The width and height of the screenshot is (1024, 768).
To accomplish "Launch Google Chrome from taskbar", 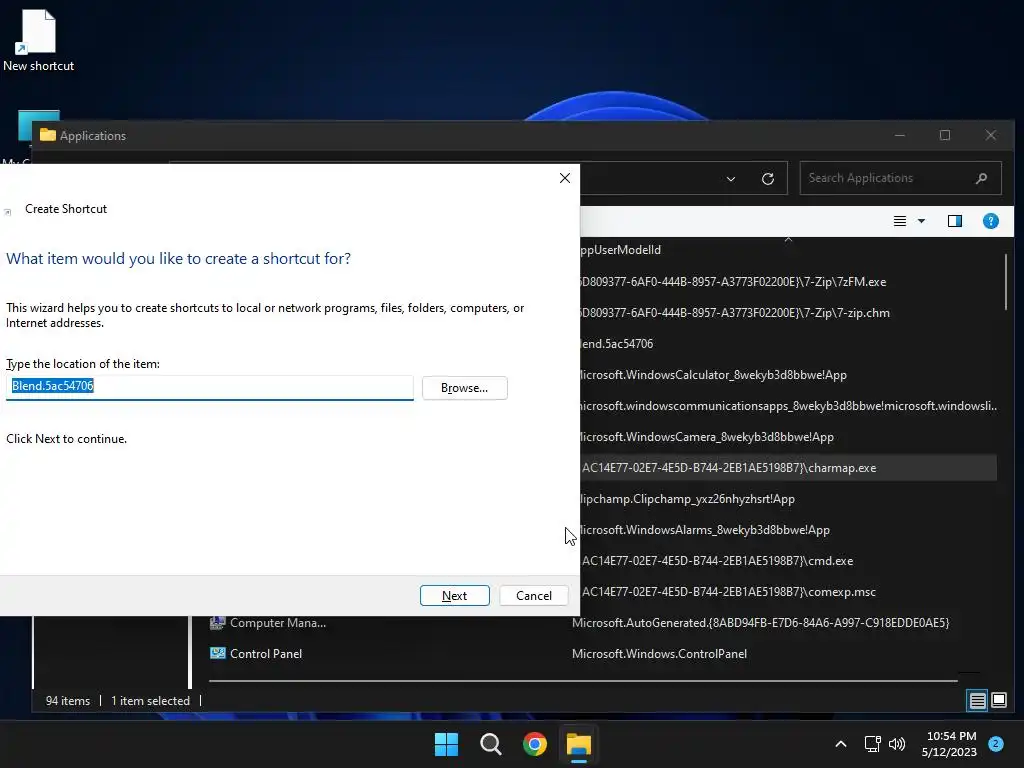I will point(534,744).
